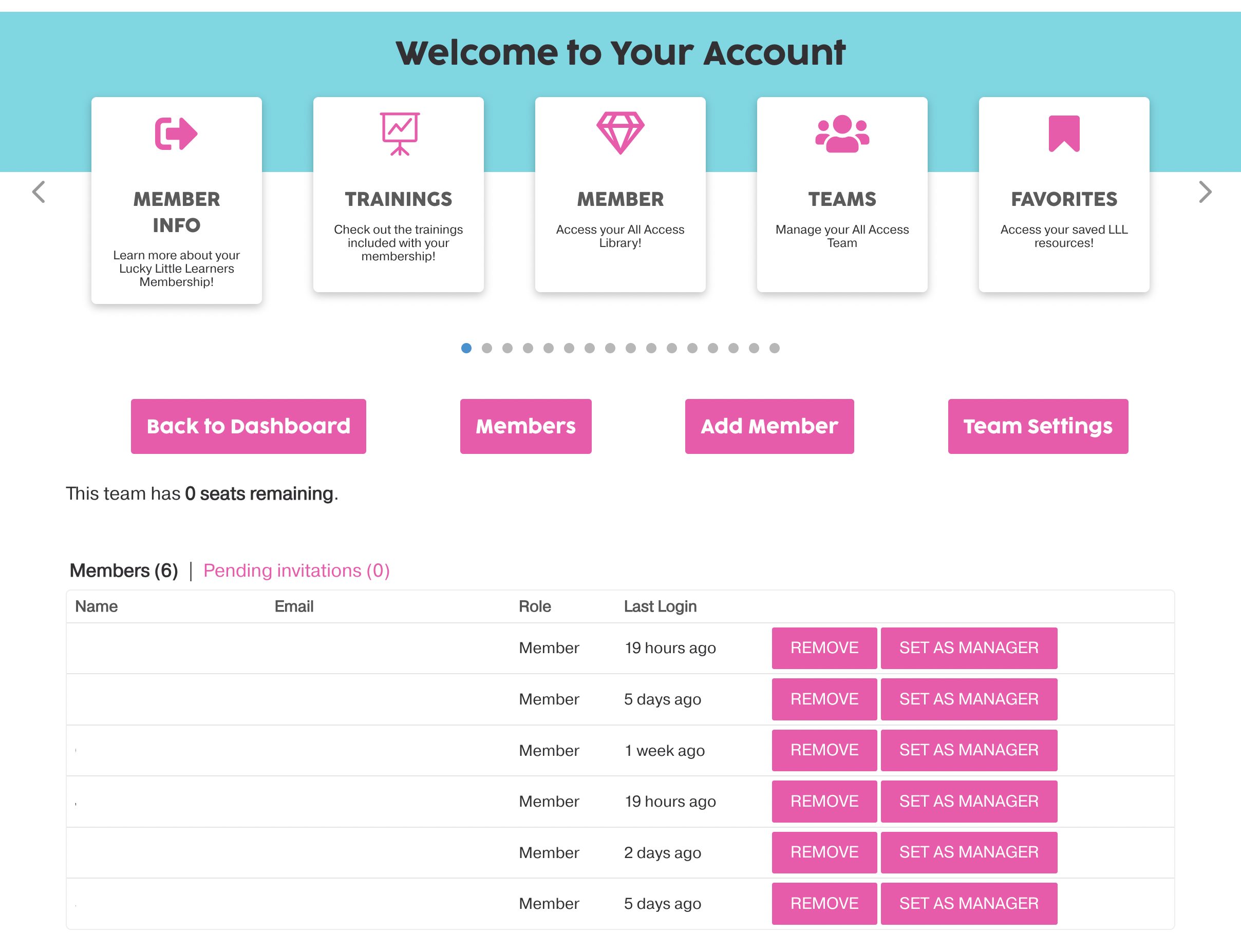
Task: Set the last listed member as manager
Action: click(968, 903)
